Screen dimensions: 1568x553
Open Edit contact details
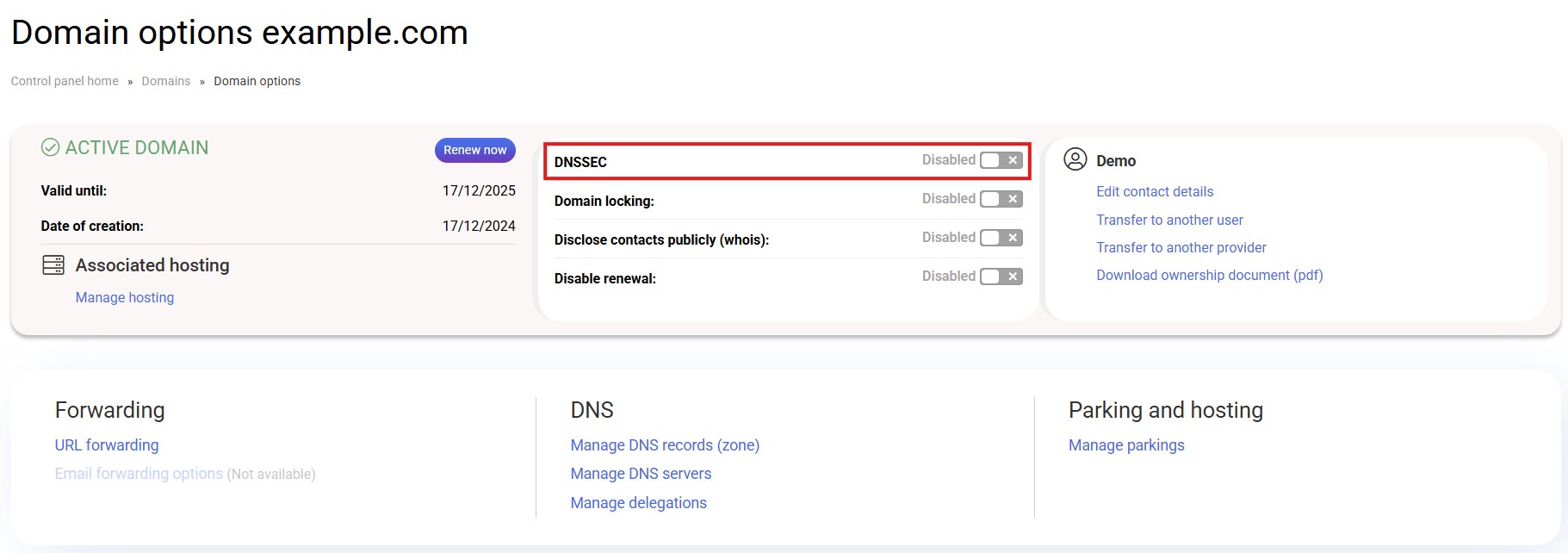point(1154,191)
